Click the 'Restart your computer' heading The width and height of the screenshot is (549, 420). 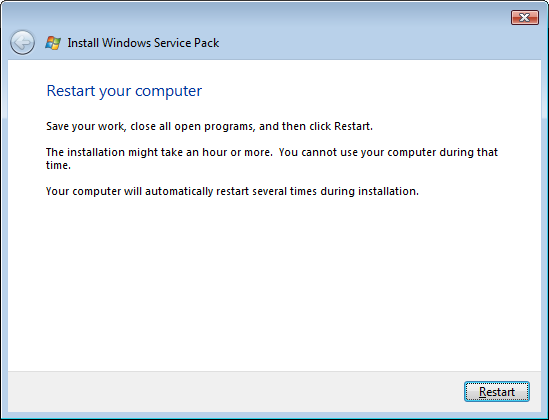[x=124, y=91]
